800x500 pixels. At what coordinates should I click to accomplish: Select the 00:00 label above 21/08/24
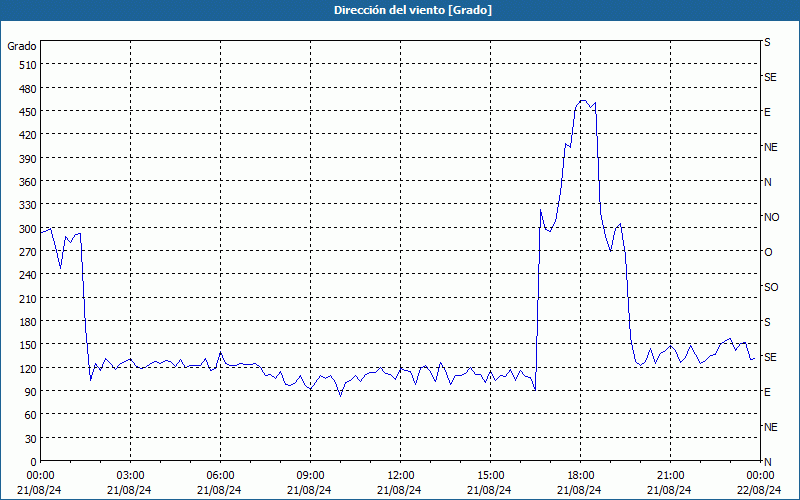coord(40,476)
